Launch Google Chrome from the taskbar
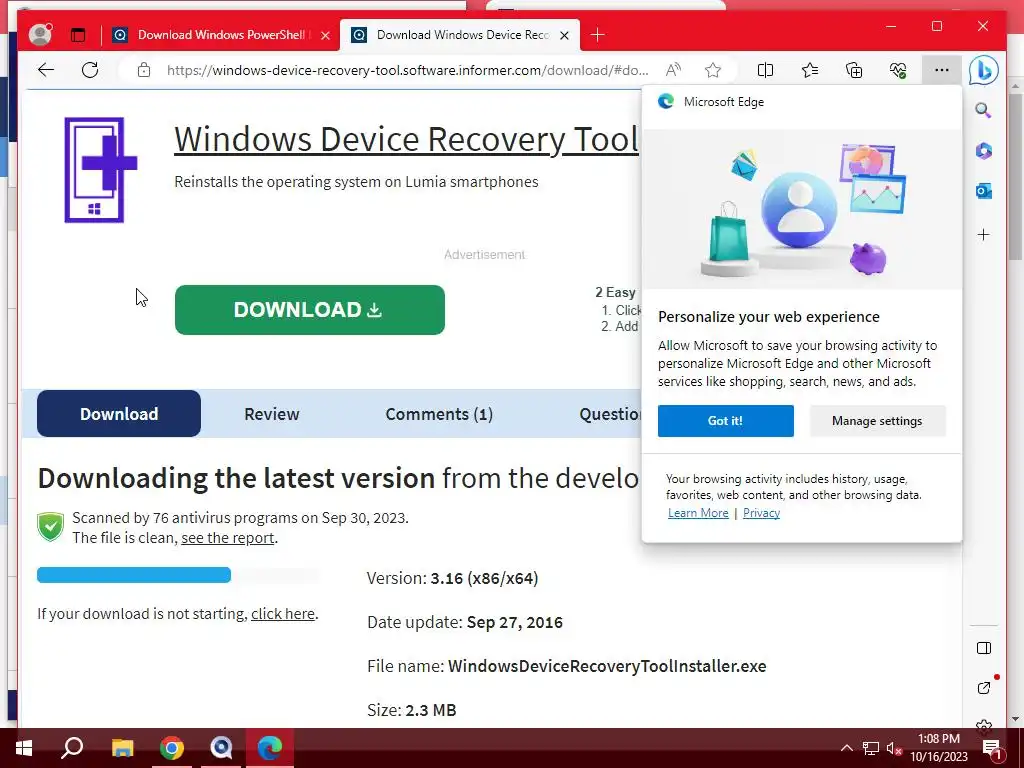This screenshot has height=768, width=1024. [x=172, y=748]
